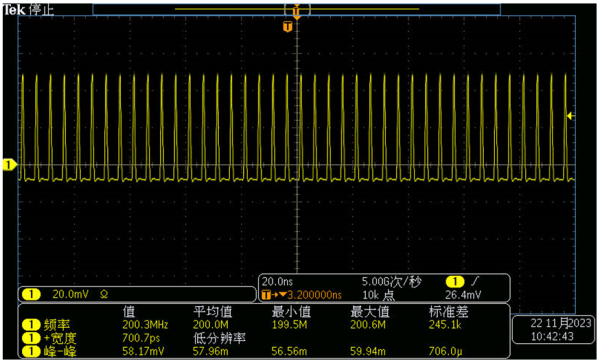Click the 200.3MHz frequency value
This screenshot has width=600, height=363.
[145, 325]
